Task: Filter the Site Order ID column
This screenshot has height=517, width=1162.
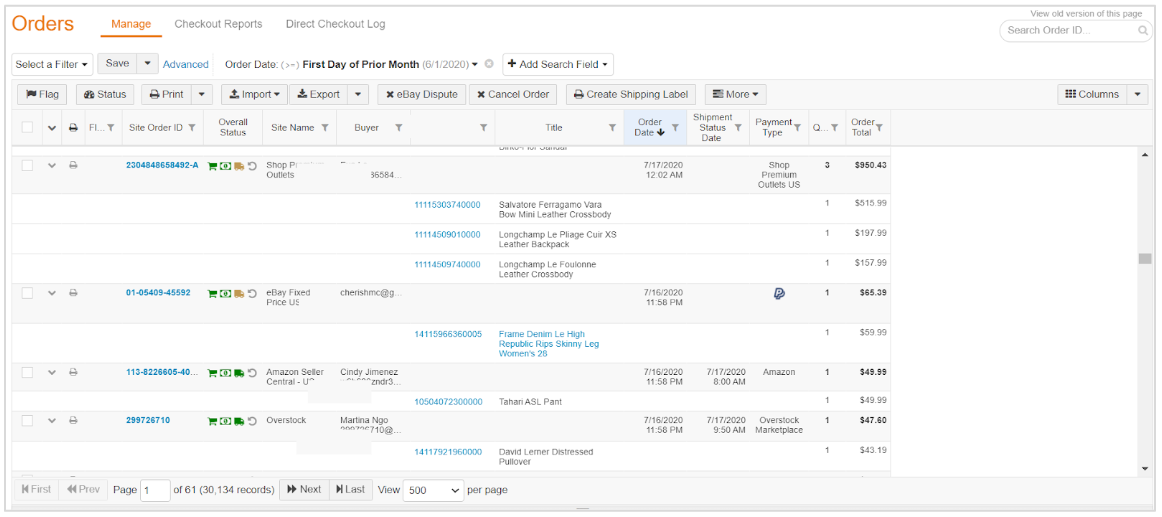Action: point(191,127)
